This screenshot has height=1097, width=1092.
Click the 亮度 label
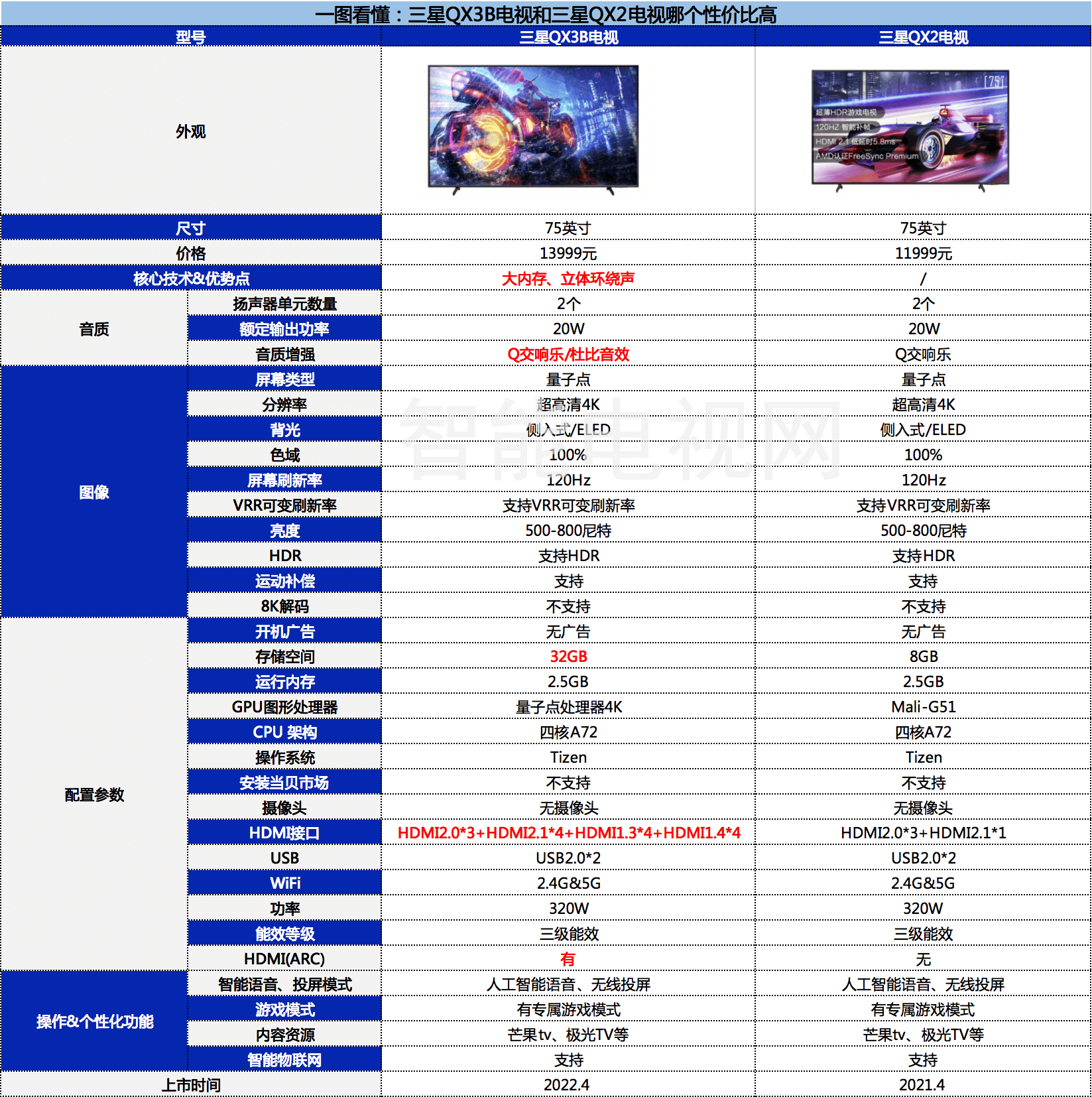[284, 531]
